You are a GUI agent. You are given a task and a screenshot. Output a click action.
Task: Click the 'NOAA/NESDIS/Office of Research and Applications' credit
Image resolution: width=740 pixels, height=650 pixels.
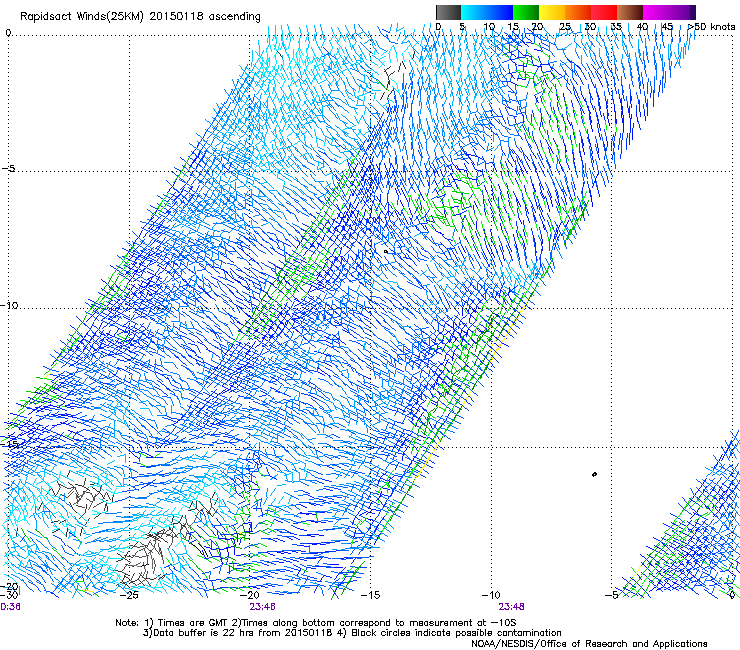point(589,643)
